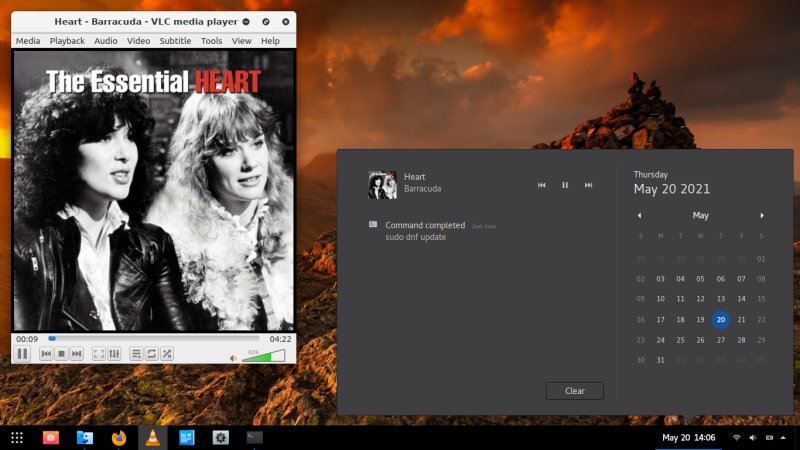Open the Playback menu
The image size is (800, 450).
[67, 41]
